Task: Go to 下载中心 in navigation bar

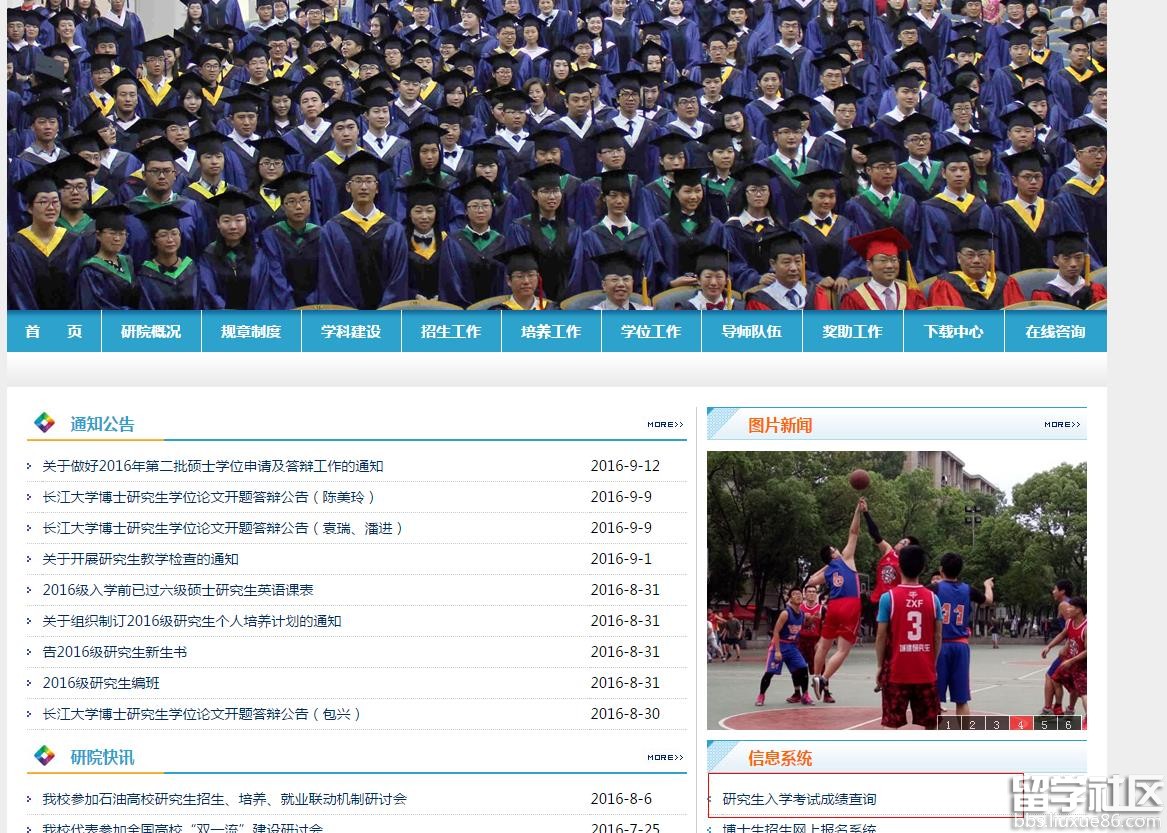Action: tap(953, 332)
